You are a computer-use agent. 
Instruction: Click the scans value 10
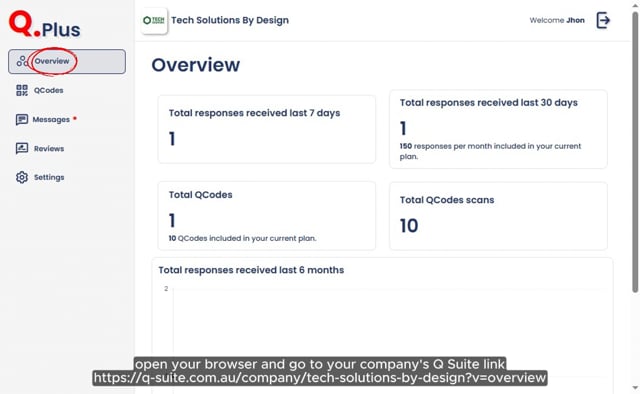click(409, 226)
